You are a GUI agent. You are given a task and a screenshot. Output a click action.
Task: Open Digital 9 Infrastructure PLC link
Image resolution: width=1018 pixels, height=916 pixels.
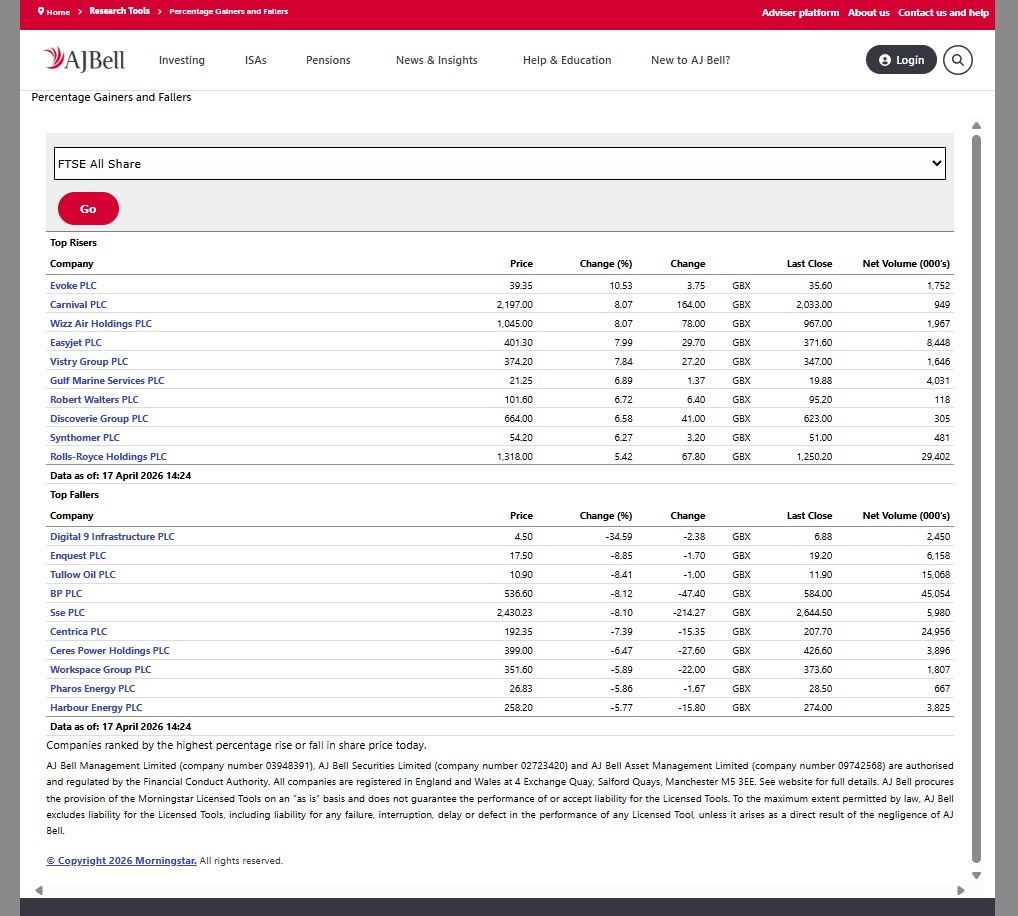112,536
